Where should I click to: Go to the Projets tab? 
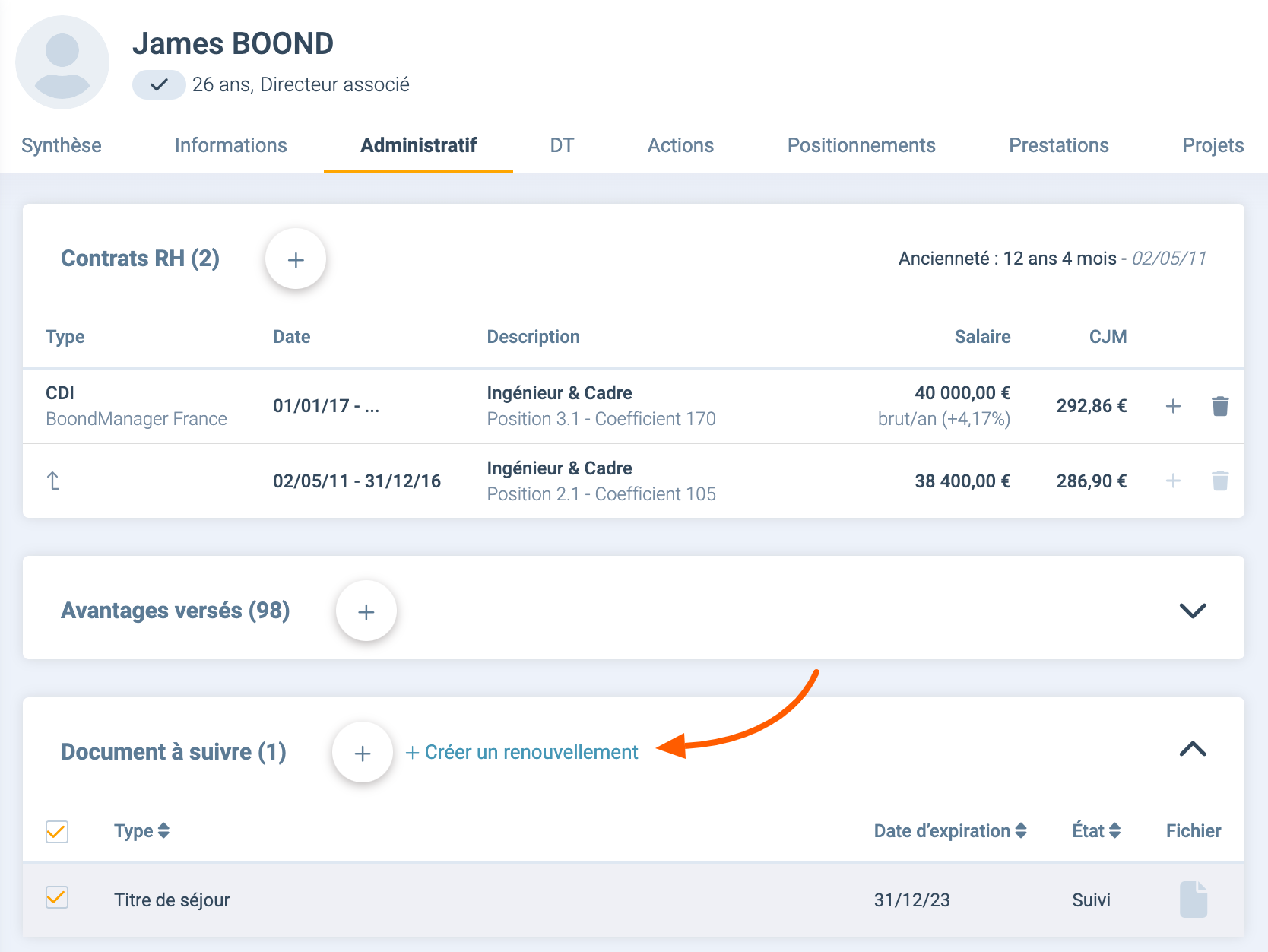click(x=1213, y=145)
